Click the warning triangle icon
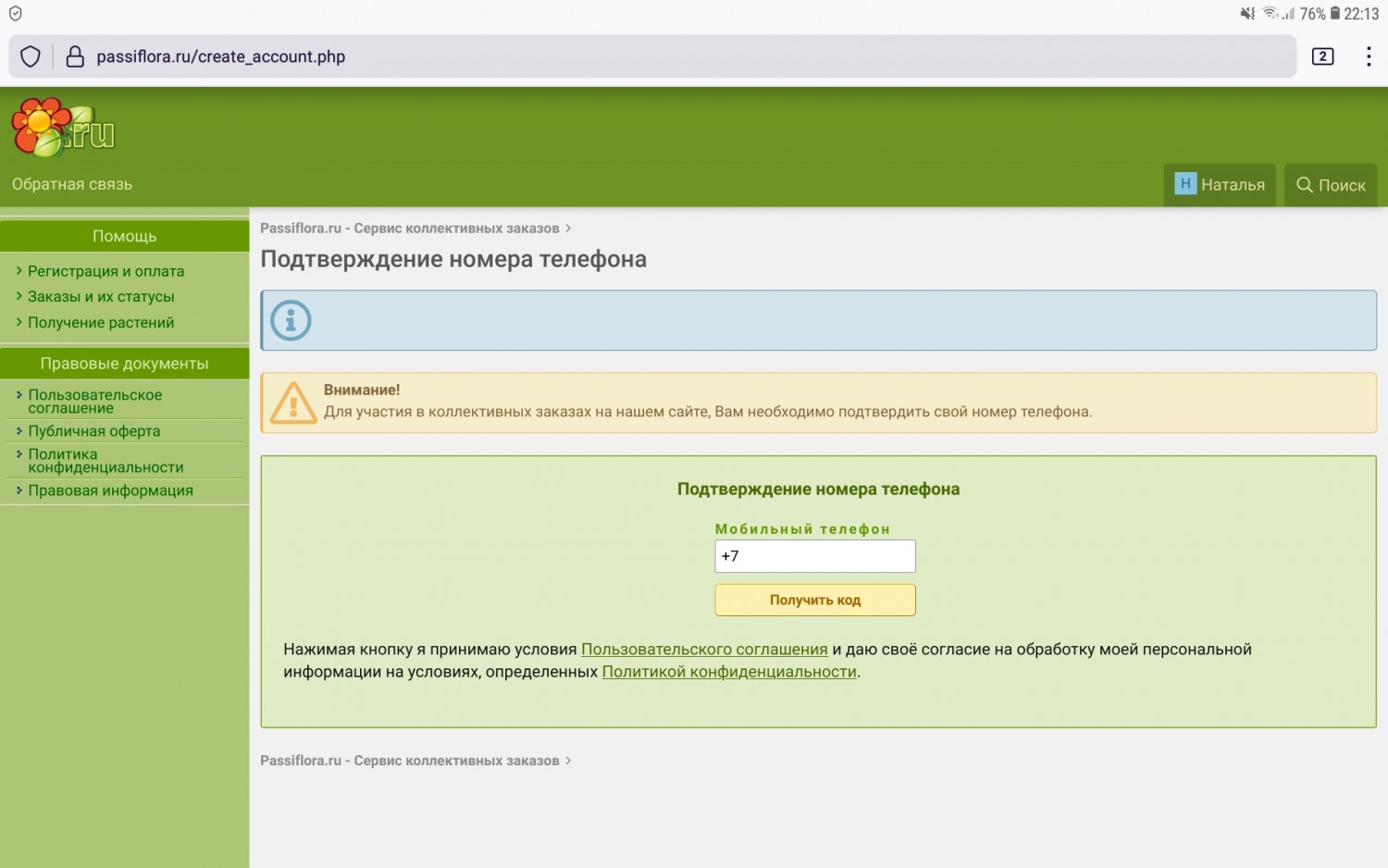1388x868 pixels. (x=293, y=403)
